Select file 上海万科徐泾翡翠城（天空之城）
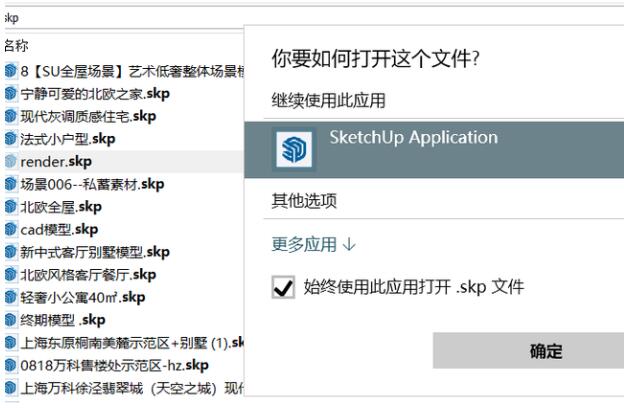 (132, 388)
